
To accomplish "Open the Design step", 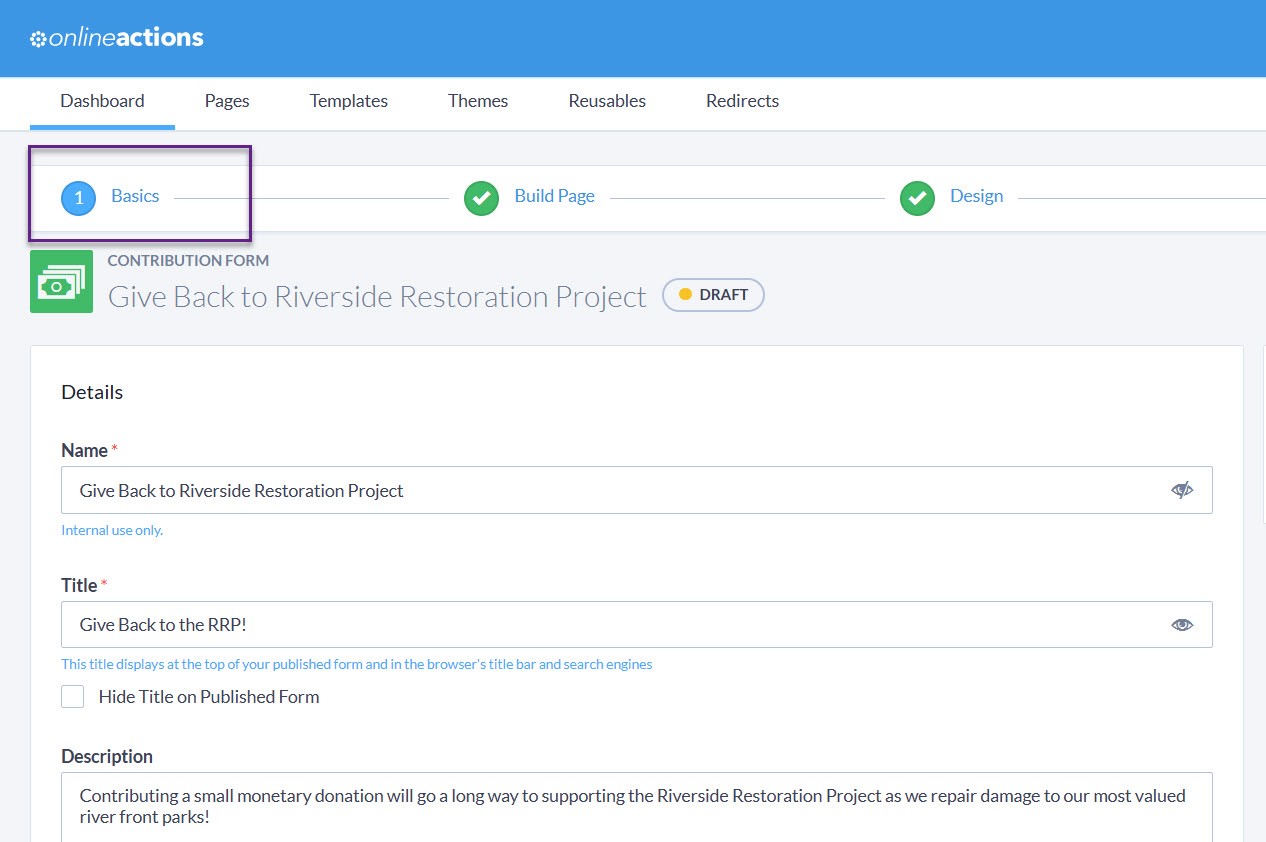I will click(977, 196).
